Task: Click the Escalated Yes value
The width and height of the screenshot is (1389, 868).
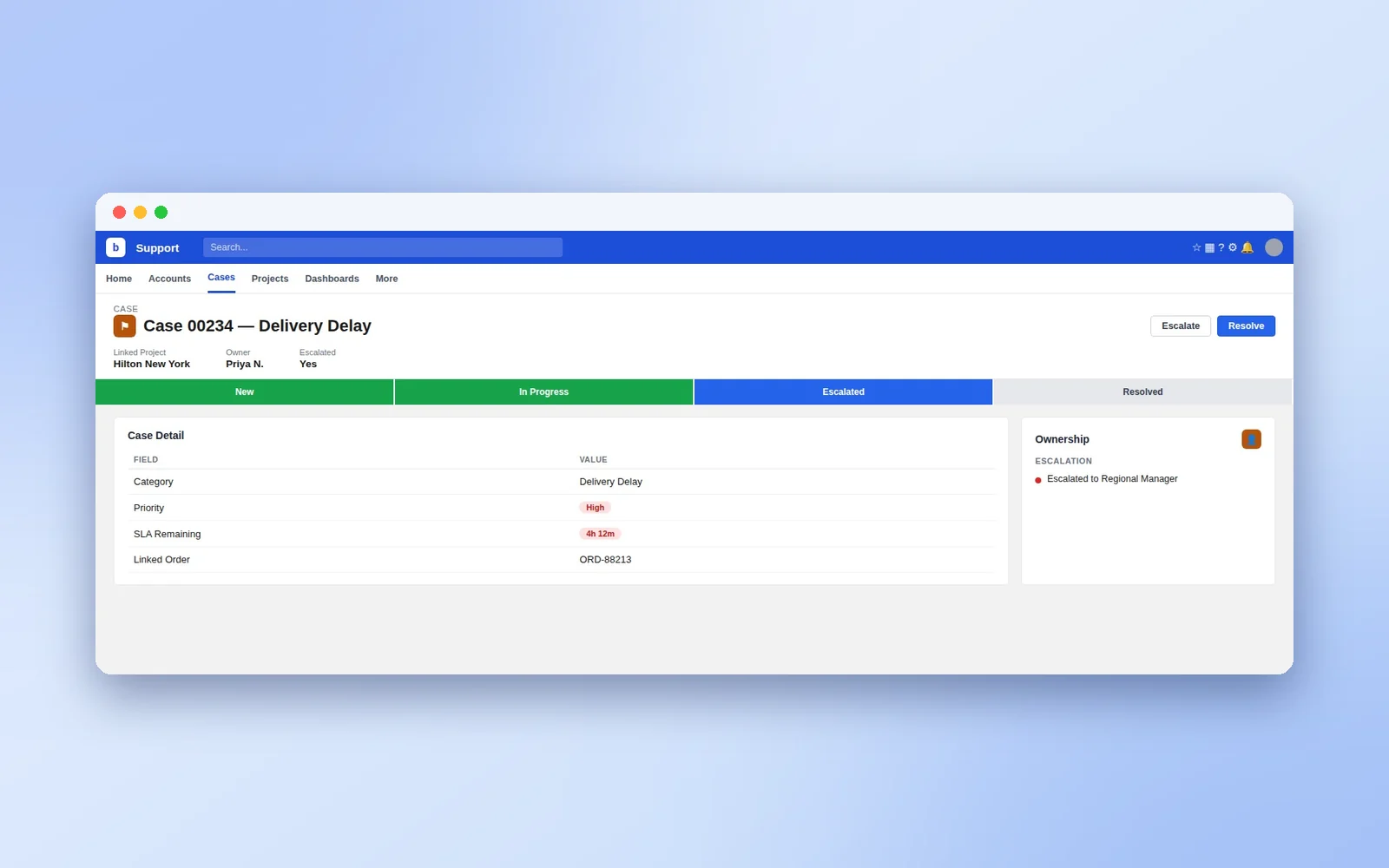Action: pos(308,365)
